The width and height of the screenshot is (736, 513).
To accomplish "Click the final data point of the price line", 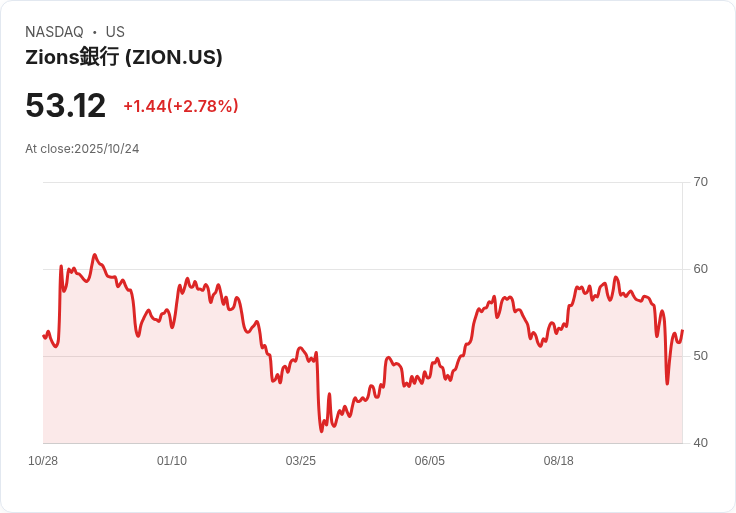I will point(682,330).
